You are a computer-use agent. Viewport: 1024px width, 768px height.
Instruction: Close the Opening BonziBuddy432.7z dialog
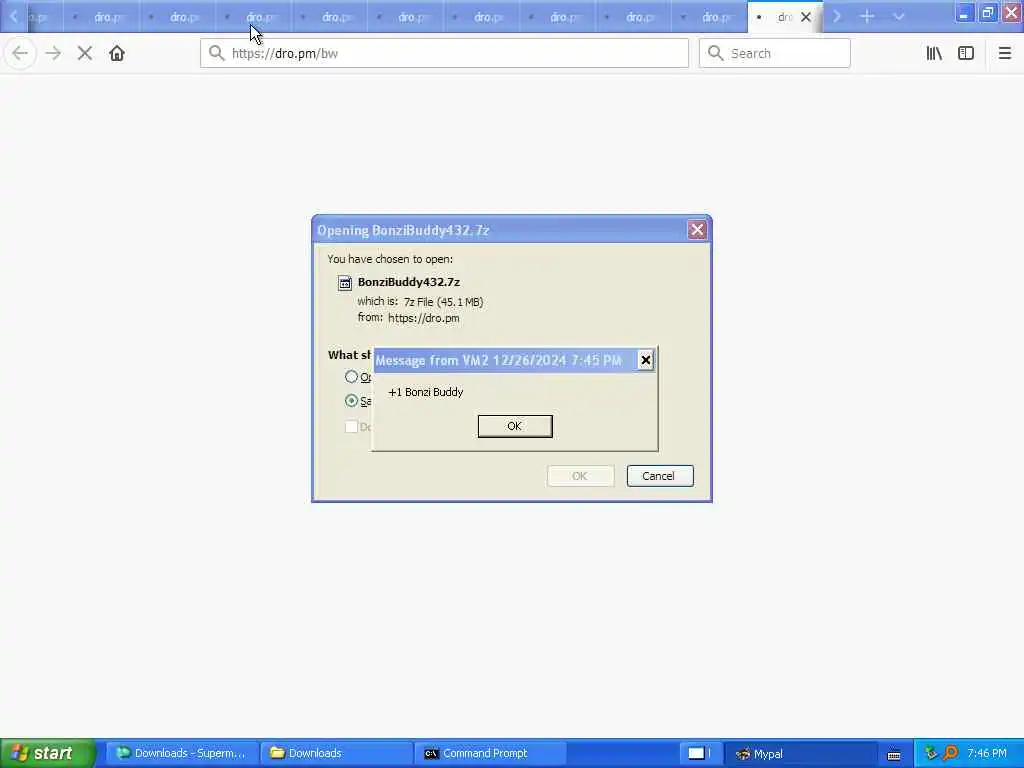coord(697,230)
